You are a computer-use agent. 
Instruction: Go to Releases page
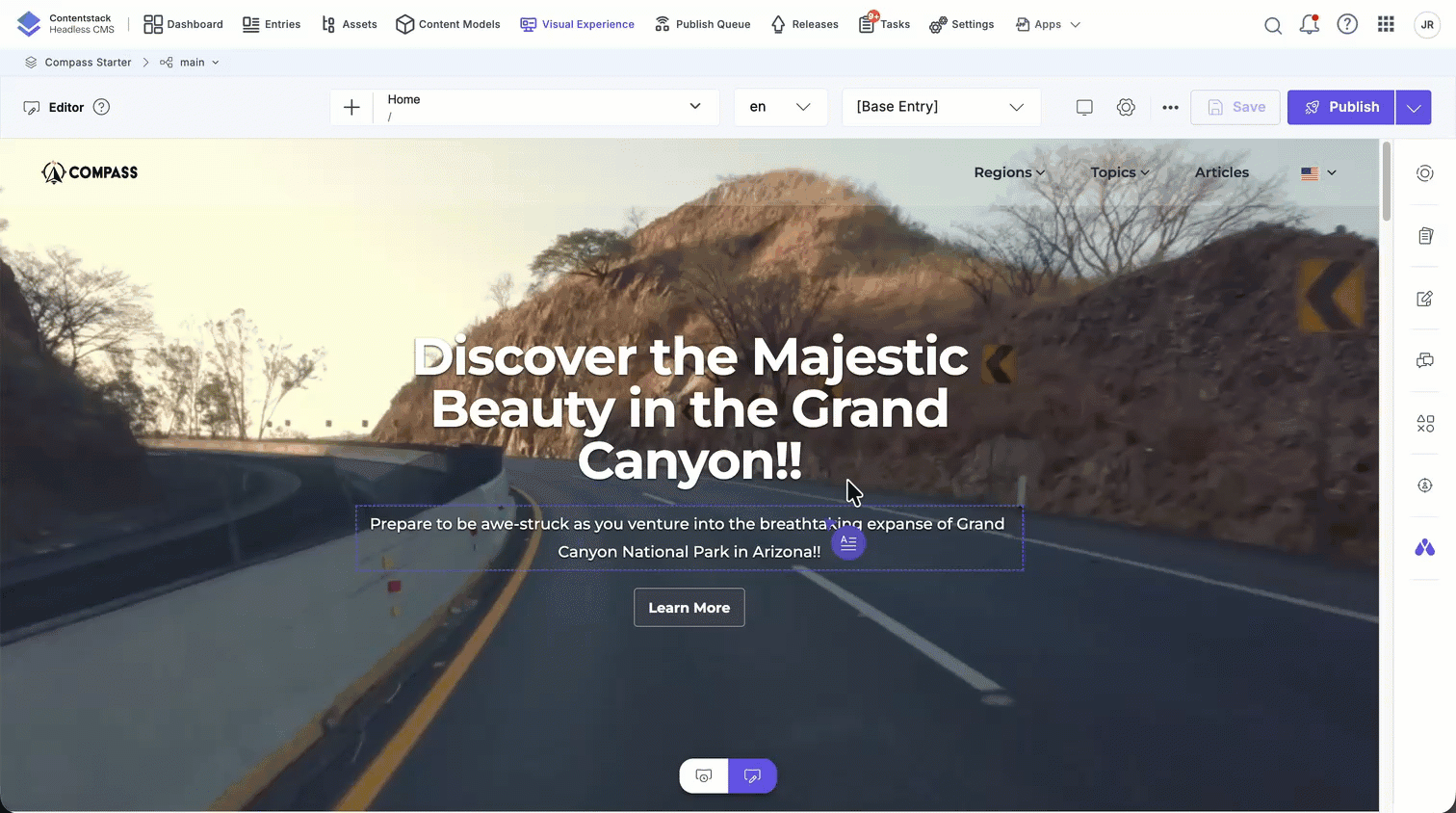[804, 24]
